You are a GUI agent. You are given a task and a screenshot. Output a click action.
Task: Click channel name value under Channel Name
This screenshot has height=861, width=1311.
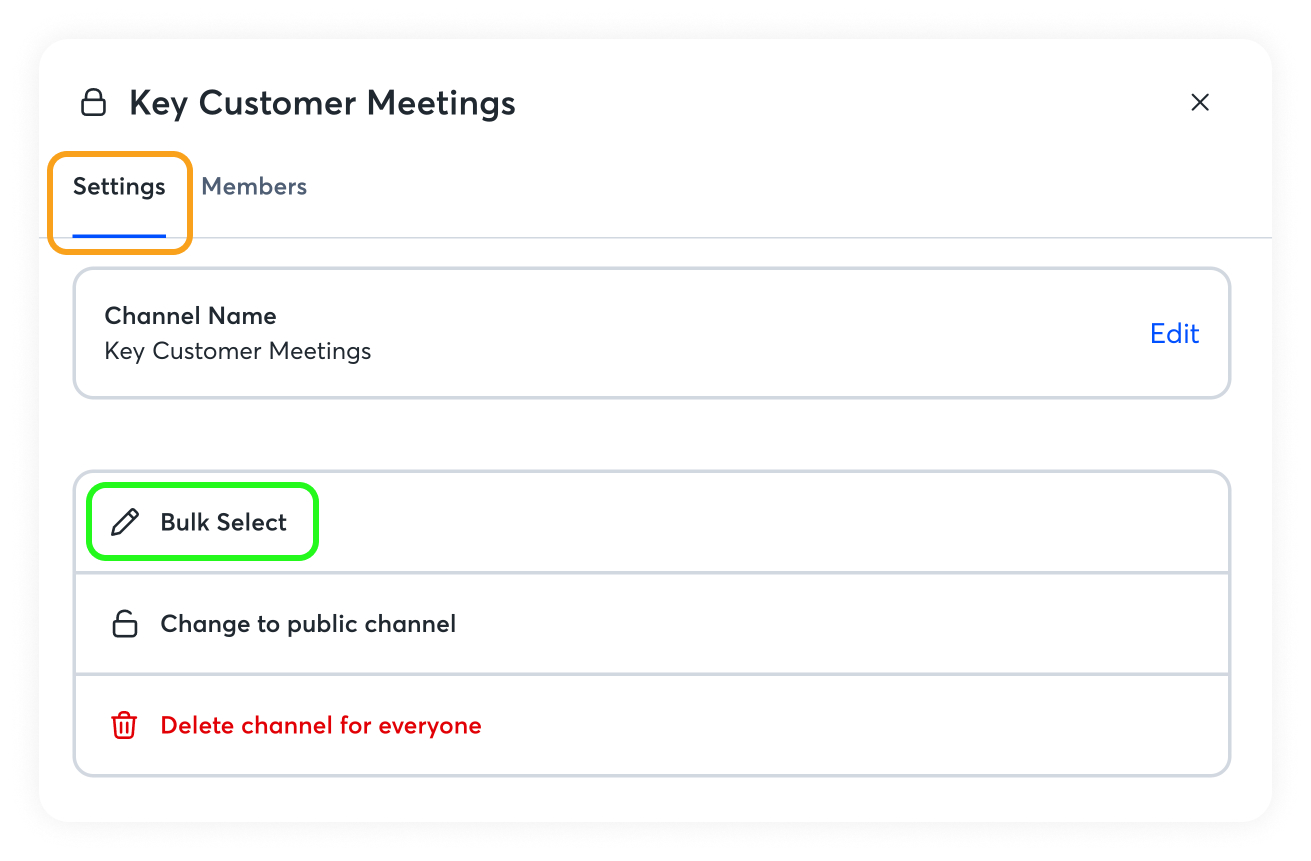click(x=238, y=352)
